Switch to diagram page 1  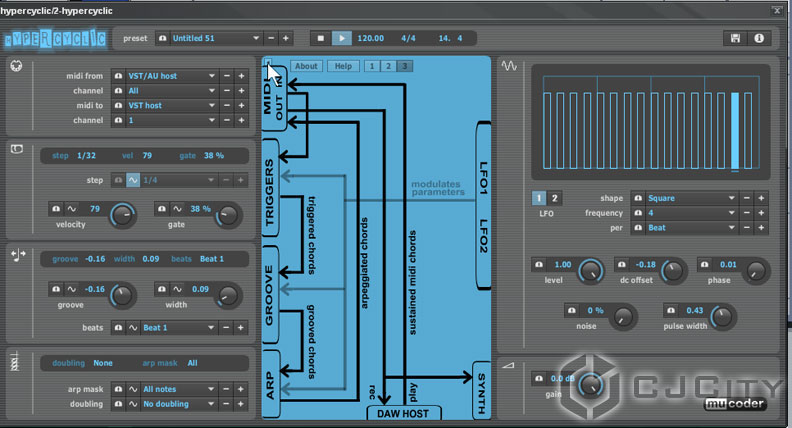(x=372, y=66)
